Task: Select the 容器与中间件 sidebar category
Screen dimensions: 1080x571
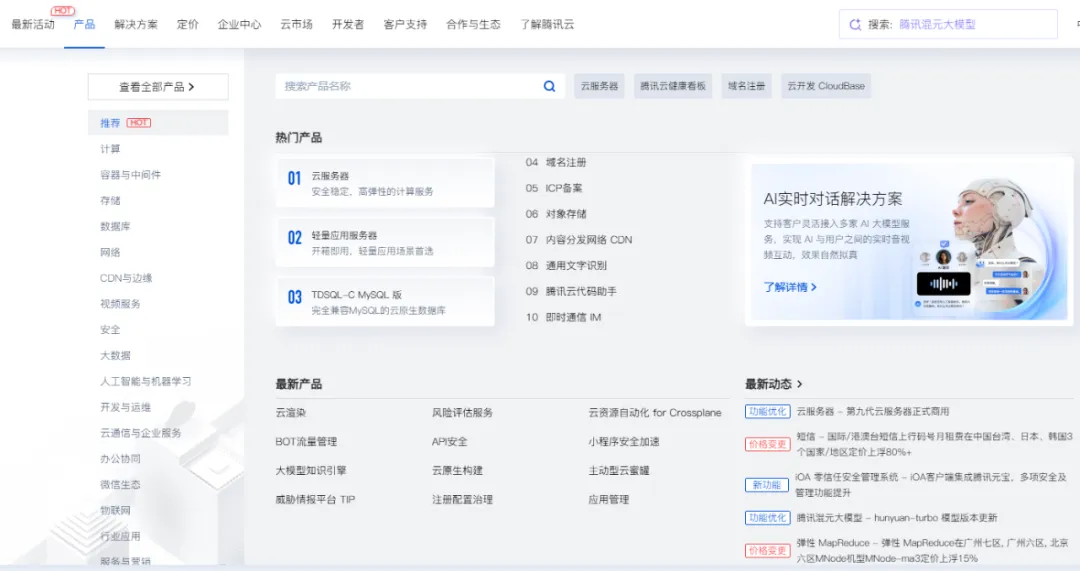Action: coord(130,175)
